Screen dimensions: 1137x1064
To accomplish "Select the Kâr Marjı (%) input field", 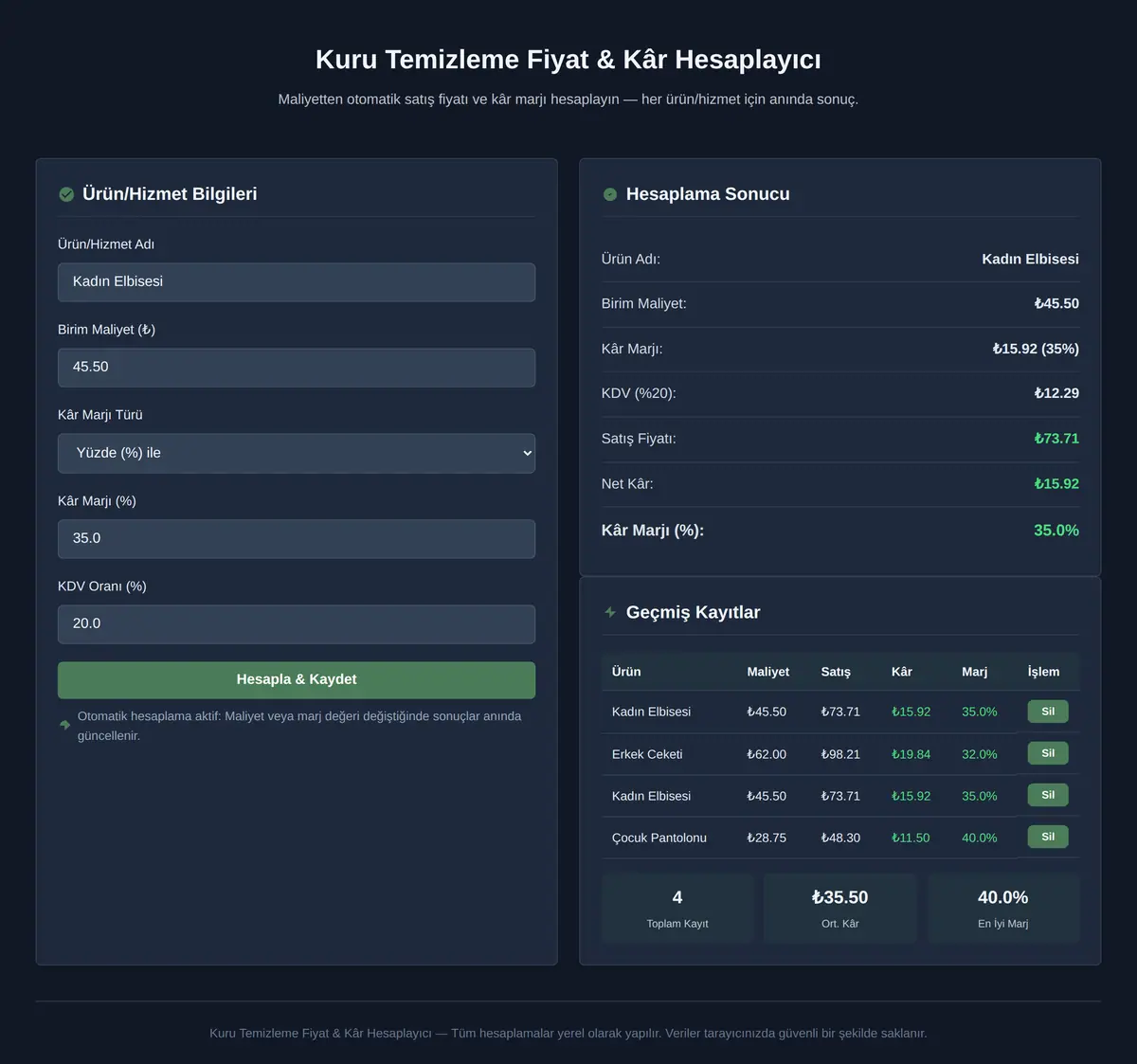I will (297, 539).
